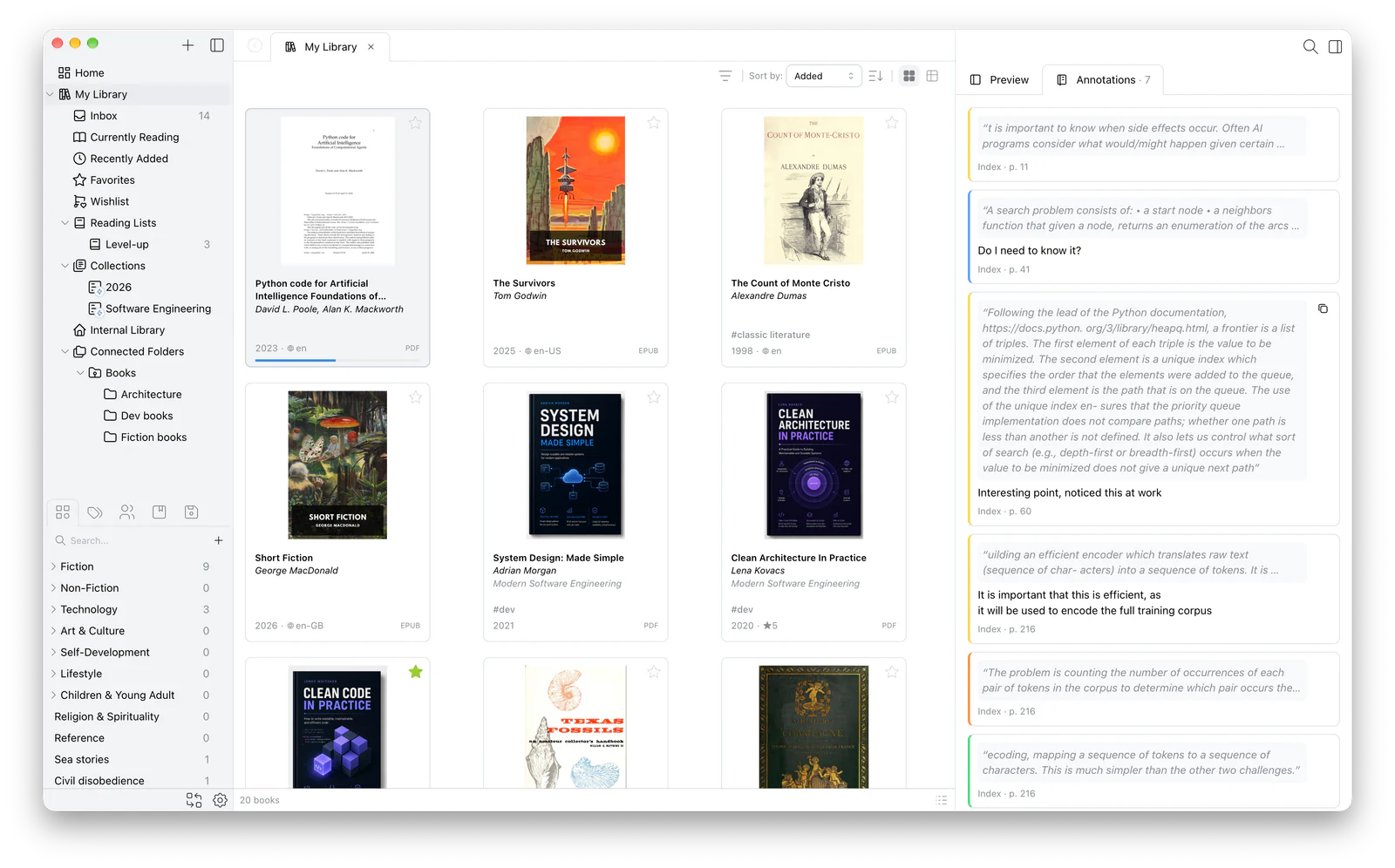Toggle the right sidebar panel icon

pos(1335,47)
